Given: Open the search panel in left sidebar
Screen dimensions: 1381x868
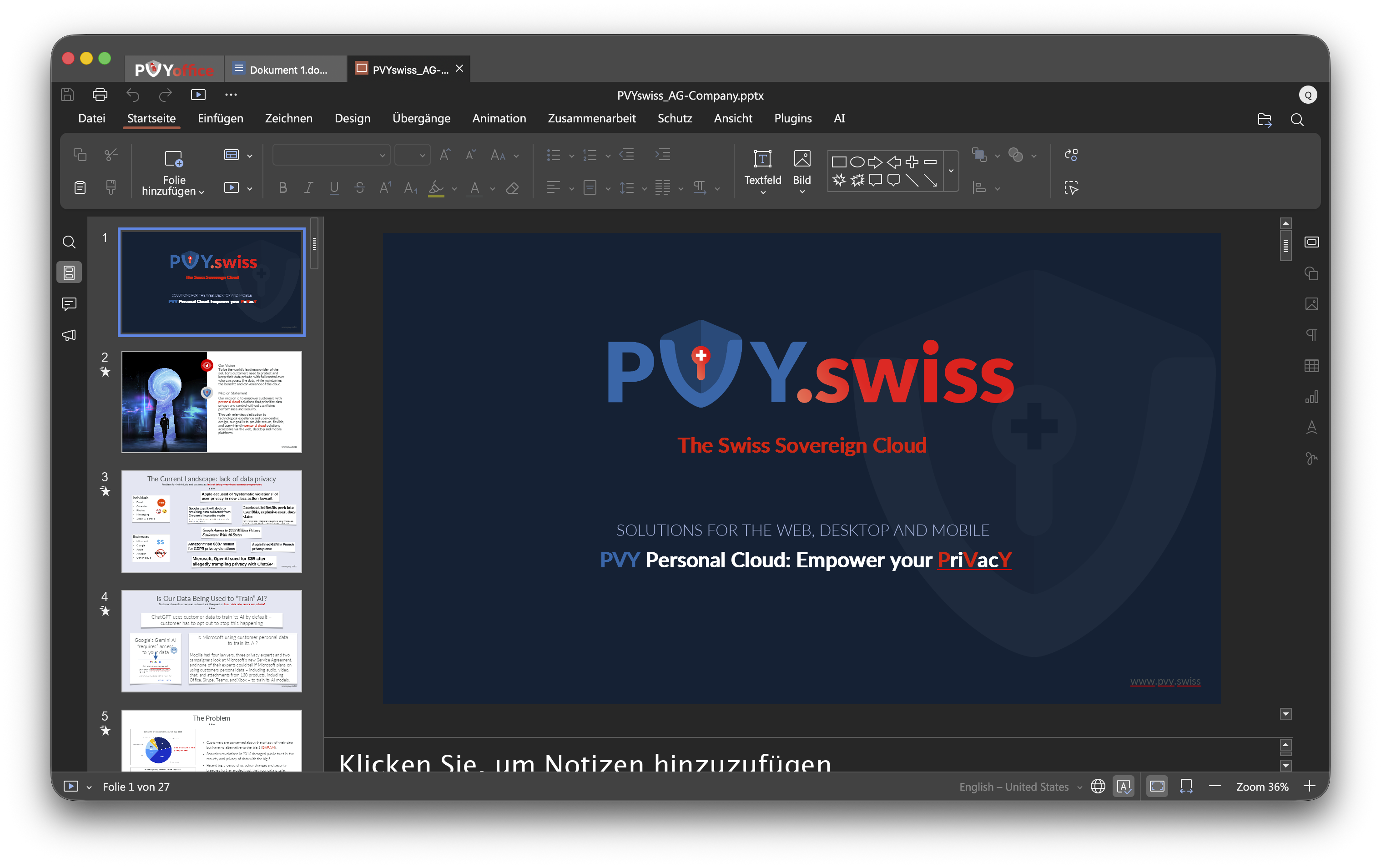Looking at the screenshot, I should pos(69,242).
